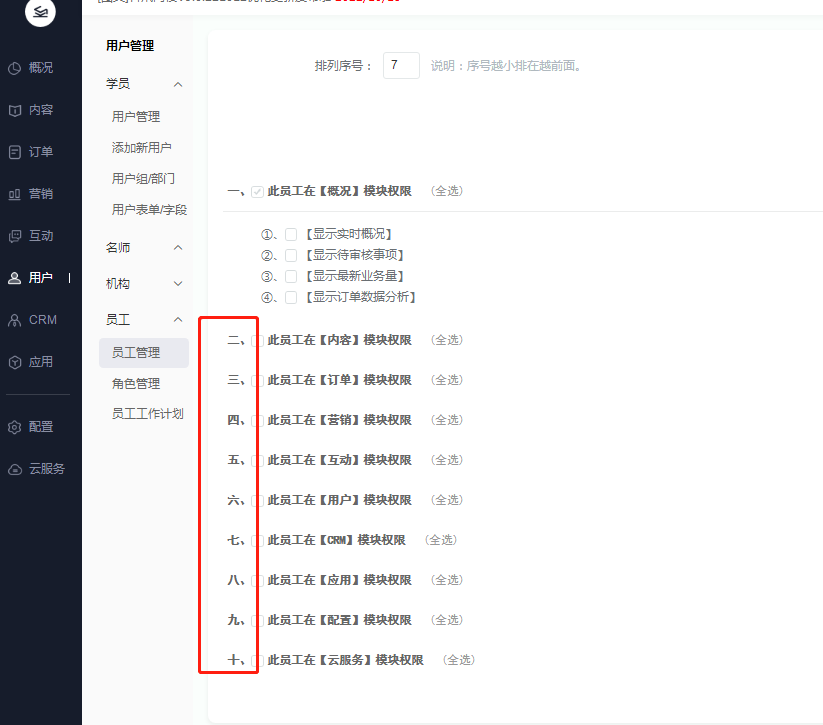Open 应用 in main sidebar

pyautogui.click(x=41, y=362)
